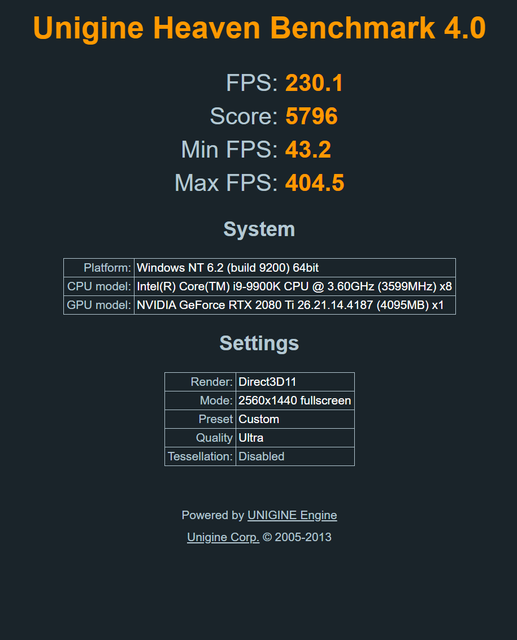This screenshot has height=640, width=517.
Task: Click the Tessellation: label cell
Action: tap(200, 456)
